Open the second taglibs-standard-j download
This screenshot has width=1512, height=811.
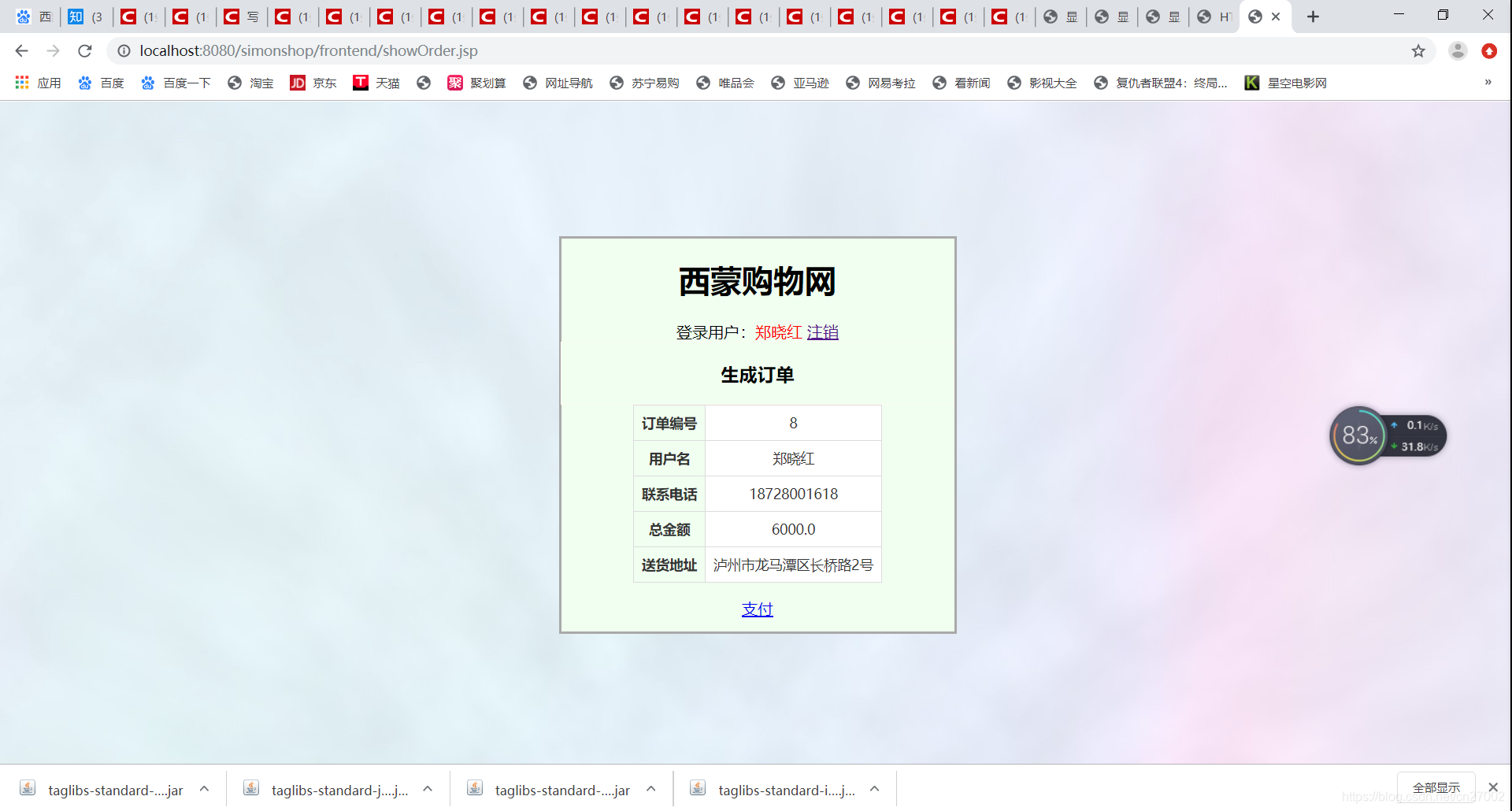click(x=326, y=790)
